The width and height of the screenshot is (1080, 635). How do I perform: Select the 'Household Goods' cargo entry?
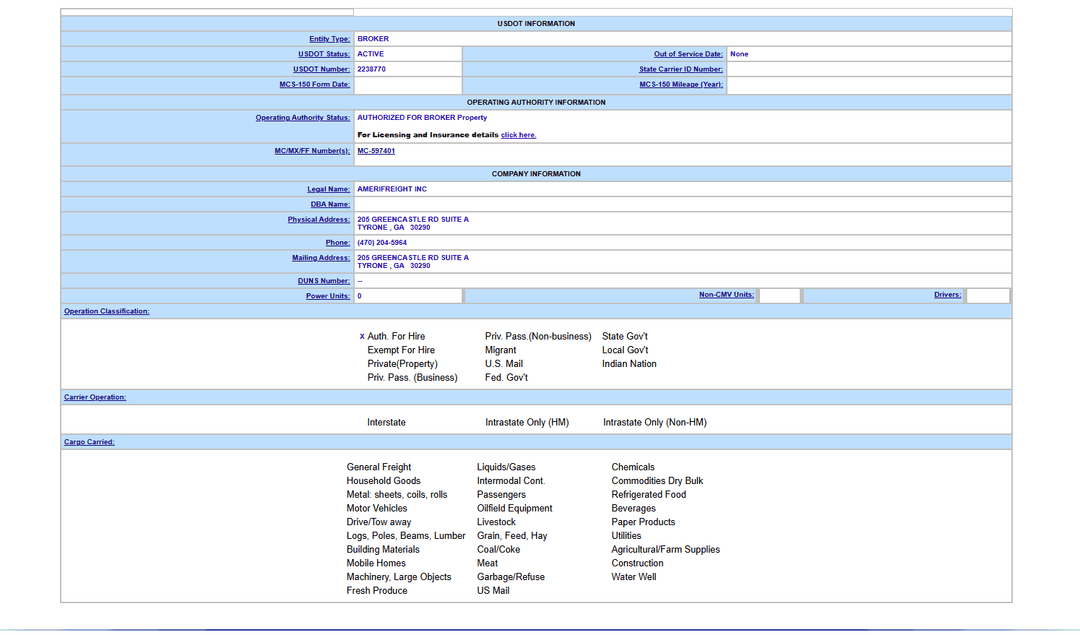coord(383,481)
